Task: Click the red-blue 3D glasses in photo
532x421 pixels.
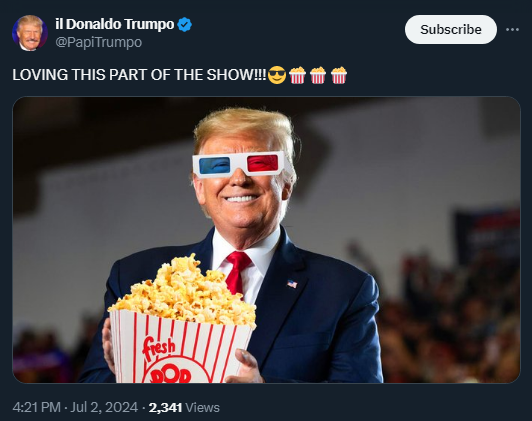Action: (x=241, y=164)
